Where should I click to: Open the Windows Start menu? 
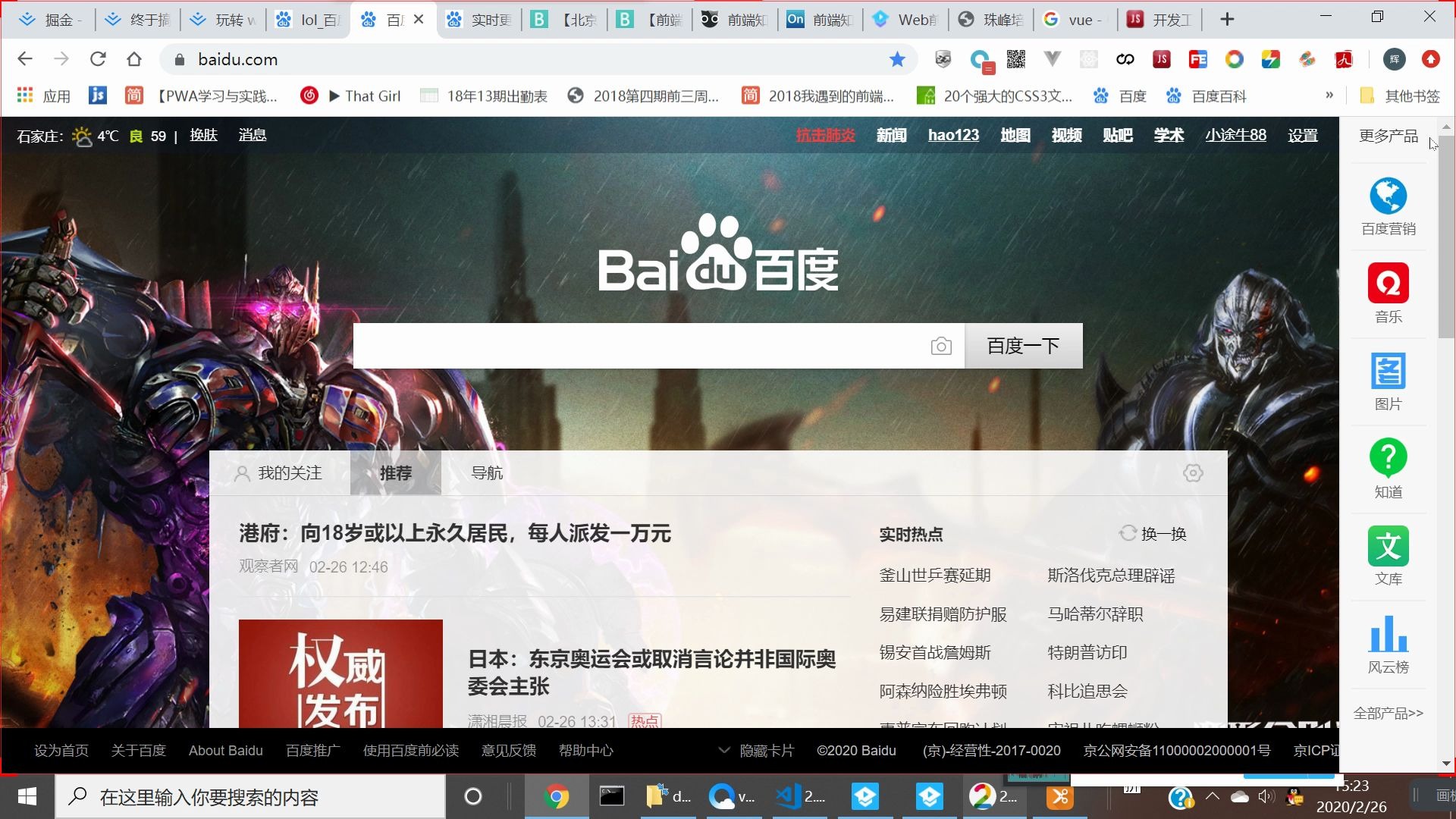(27, 797)
